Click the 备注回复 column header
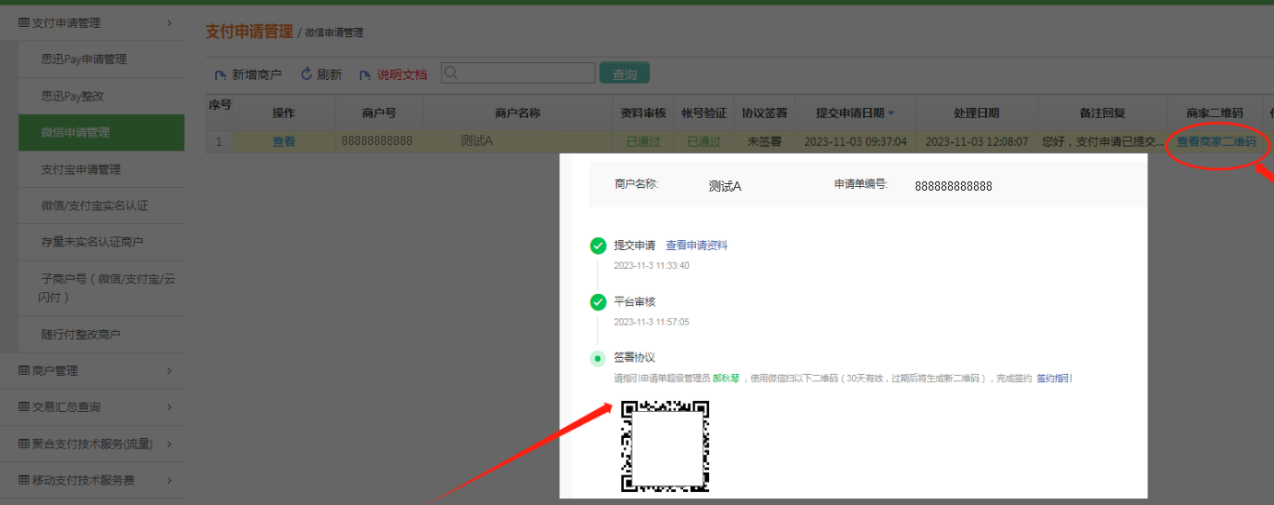 click(1102, 113)
